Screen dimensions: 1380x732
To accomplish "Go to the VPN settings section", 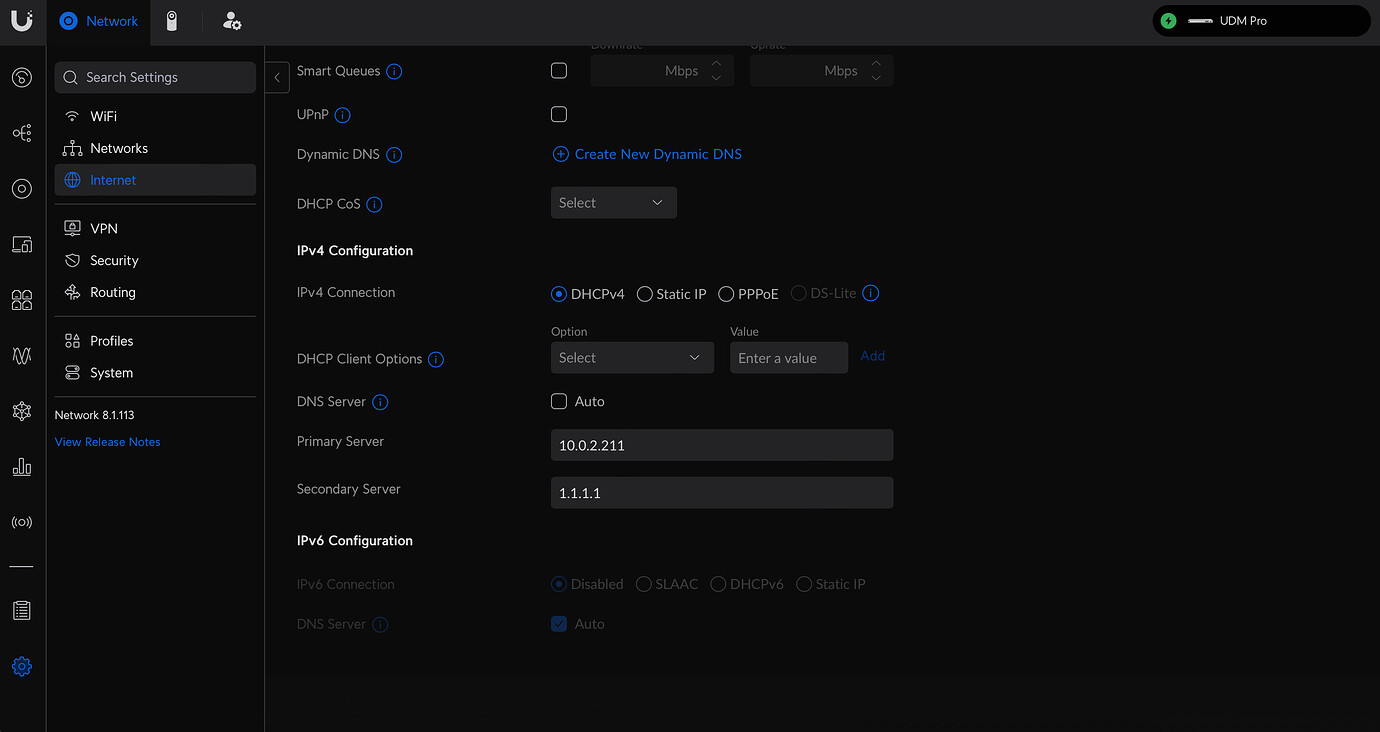I will [x=102, y=228].
